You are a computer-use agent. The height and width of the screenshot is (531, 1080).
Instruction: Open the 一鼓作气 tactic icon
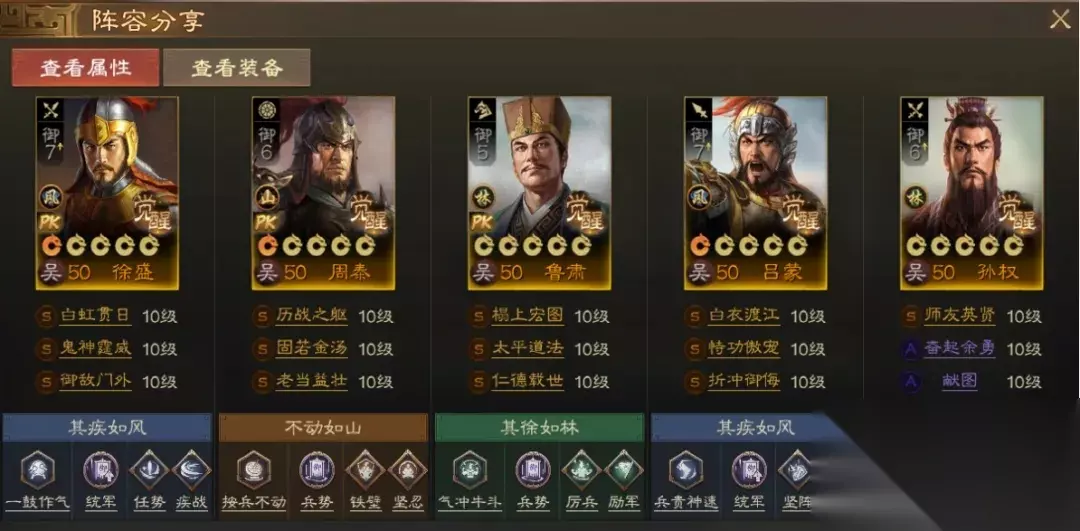[37, 470]
